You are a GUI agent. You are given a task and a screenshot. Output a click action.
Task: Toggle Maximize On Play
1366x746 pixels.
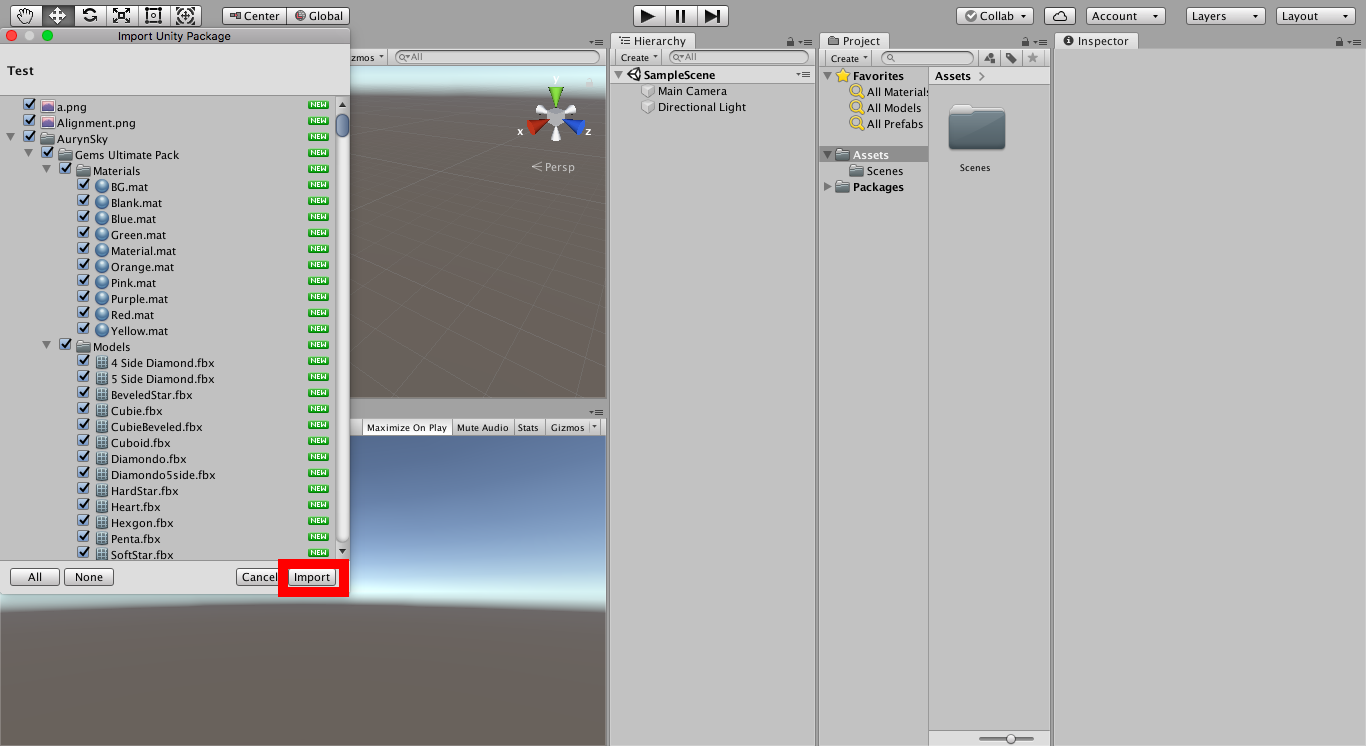(407, 427)
